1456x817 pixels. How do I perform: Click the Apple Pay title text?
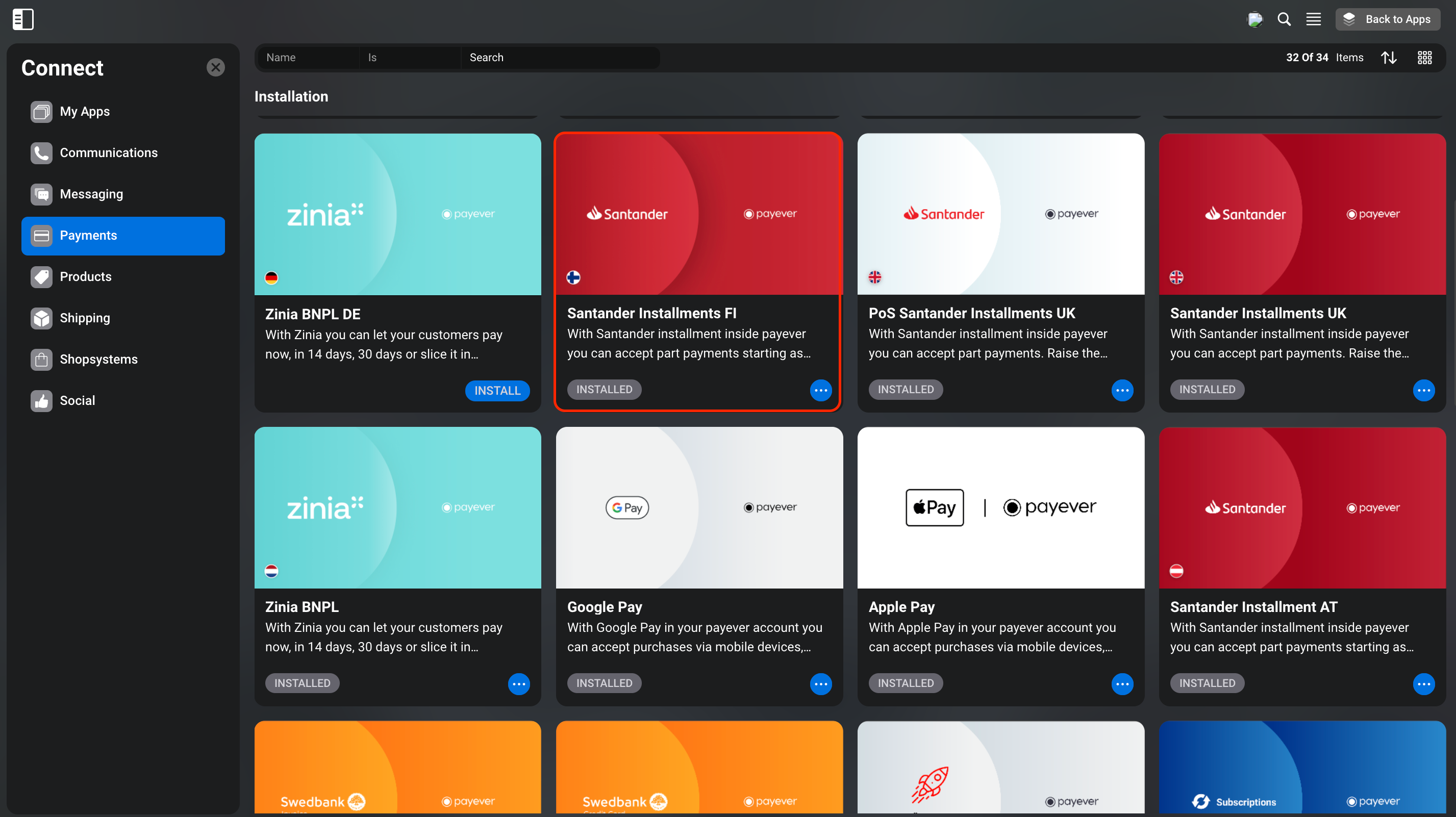tap(901, 607)
